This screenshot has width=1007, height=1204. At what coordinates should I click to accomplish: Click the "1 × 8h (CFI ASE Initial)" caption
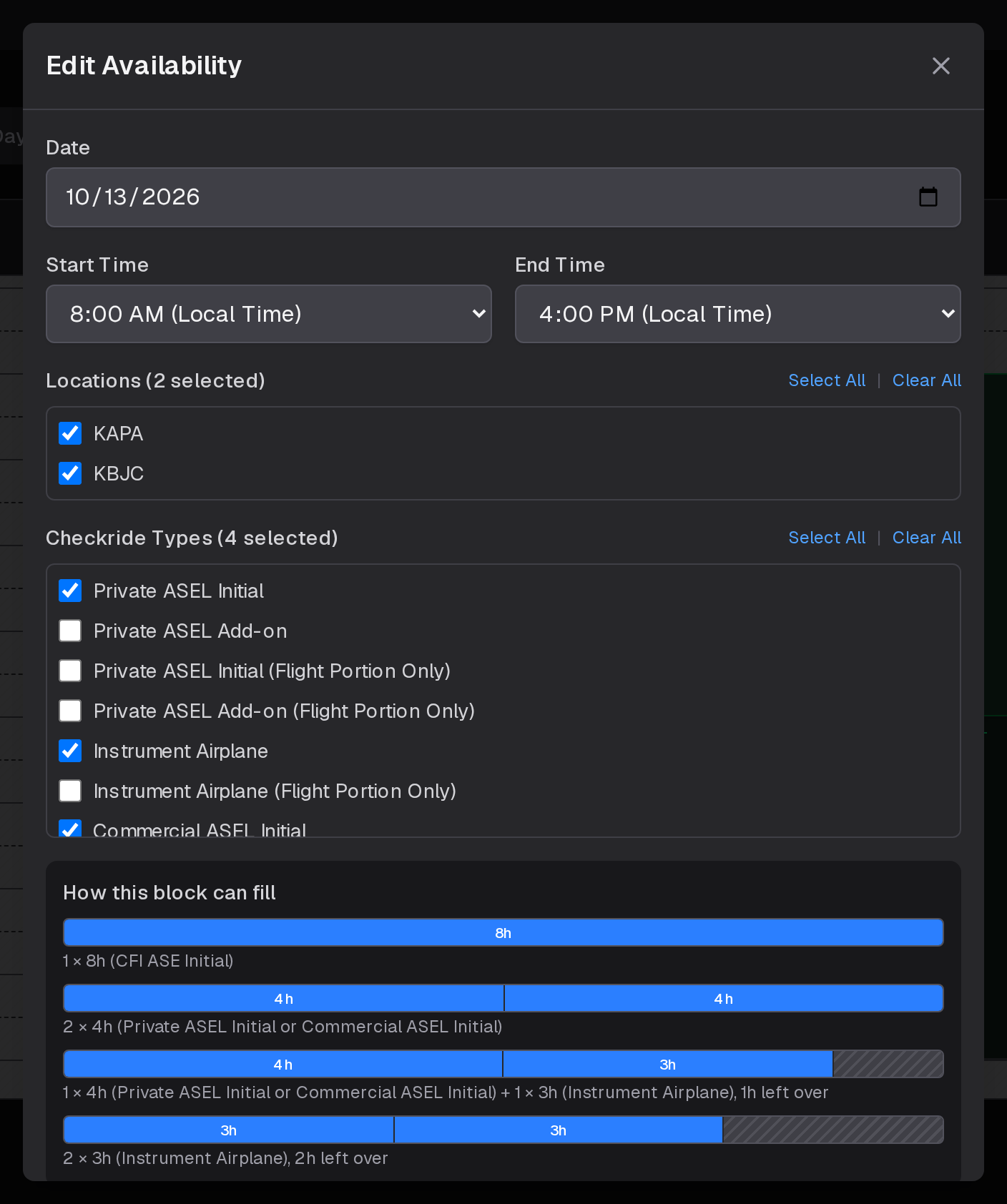pos(148,961)
